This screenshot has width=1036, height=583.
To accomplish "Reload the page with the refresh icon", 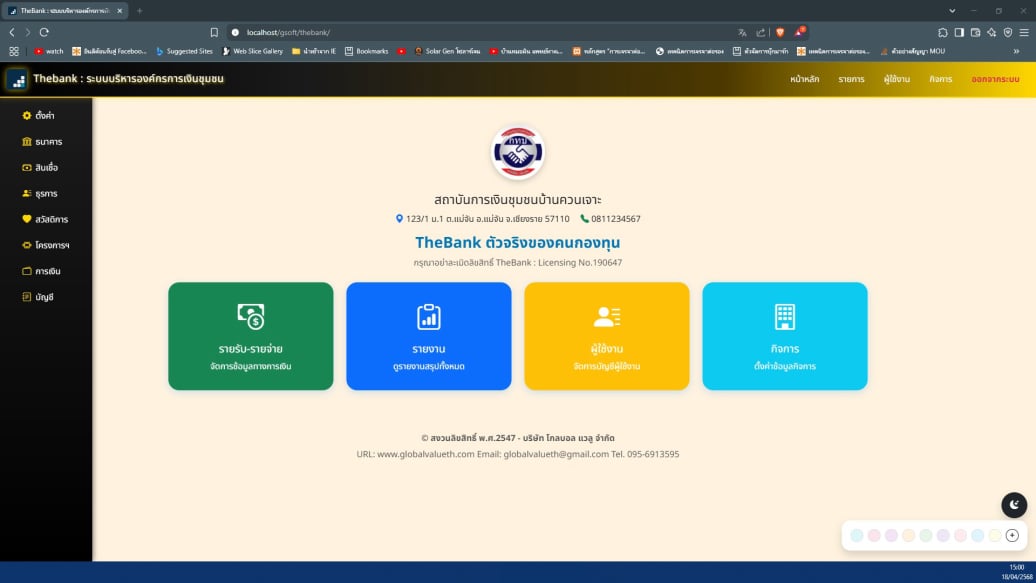I will tap(44, 32).
